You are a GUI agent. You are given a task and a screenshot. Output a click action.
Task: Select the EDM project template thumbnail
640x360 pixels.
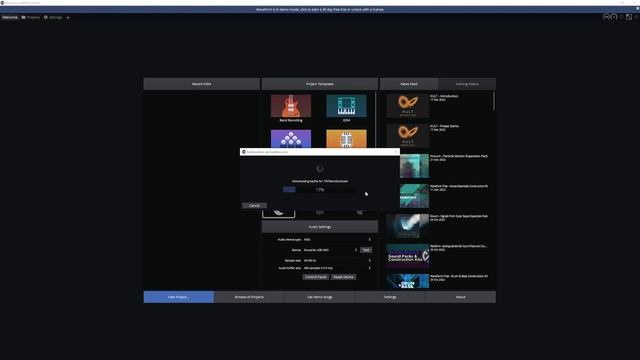346,106
